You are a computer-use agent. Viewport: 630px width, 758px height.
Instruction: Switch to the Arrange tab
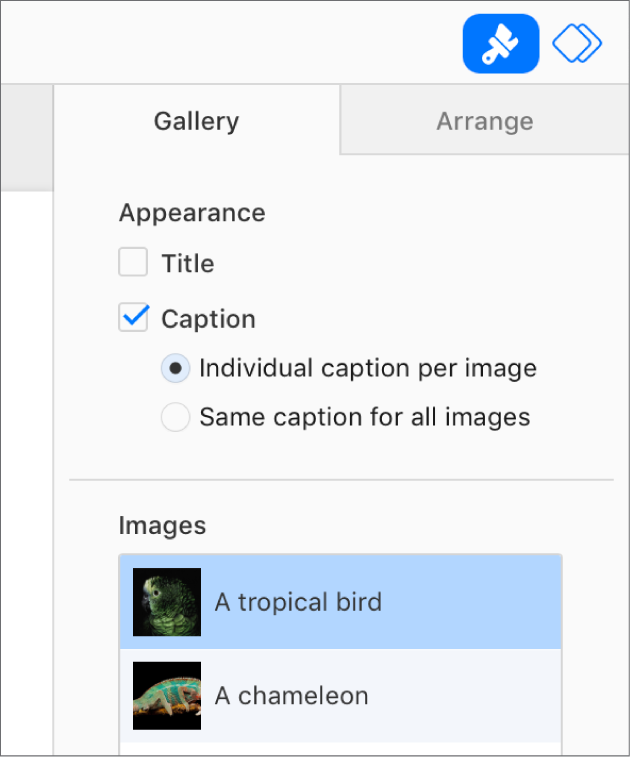point(484,121)
